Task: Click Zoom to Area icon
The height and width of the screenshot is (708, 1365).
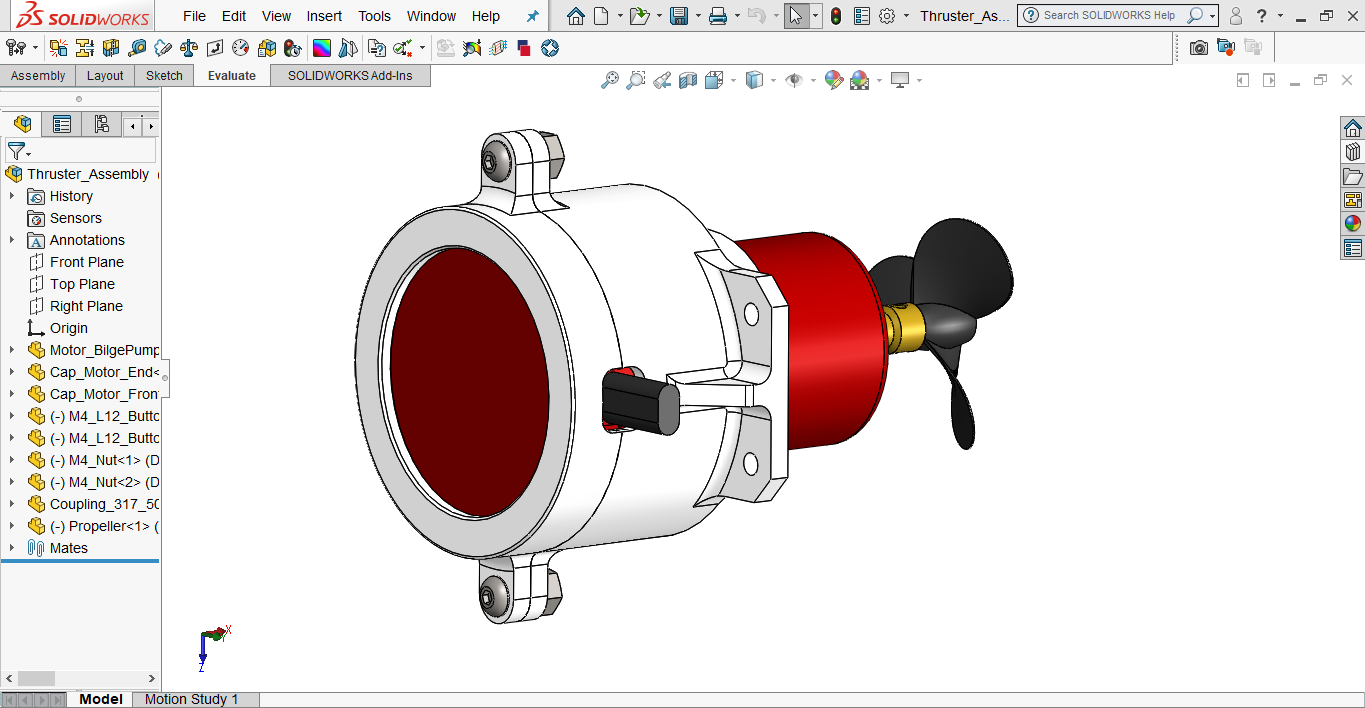Action: point(635,81)
